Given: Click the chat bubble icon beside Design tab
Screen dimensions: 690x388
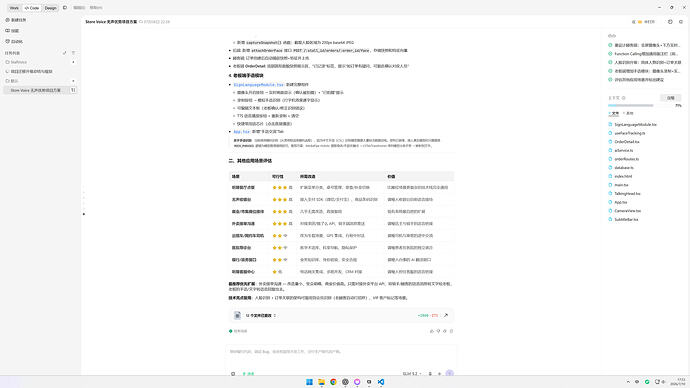Looking at the screenshot, I should tap(65, 7).
